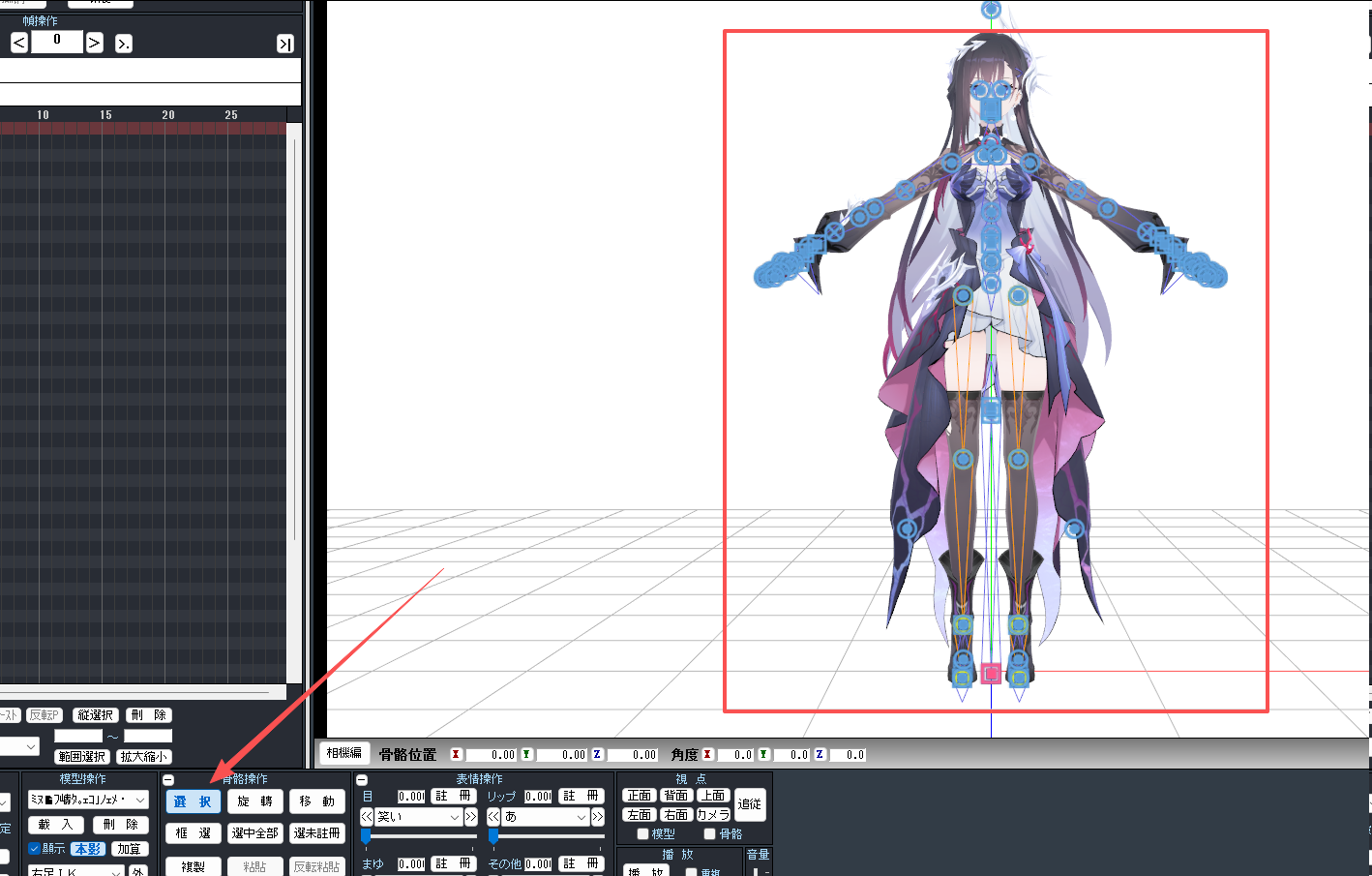Select next lip morph with >> arrow
This screenshot has width=1372, height=876.
(x=598, y=817)
